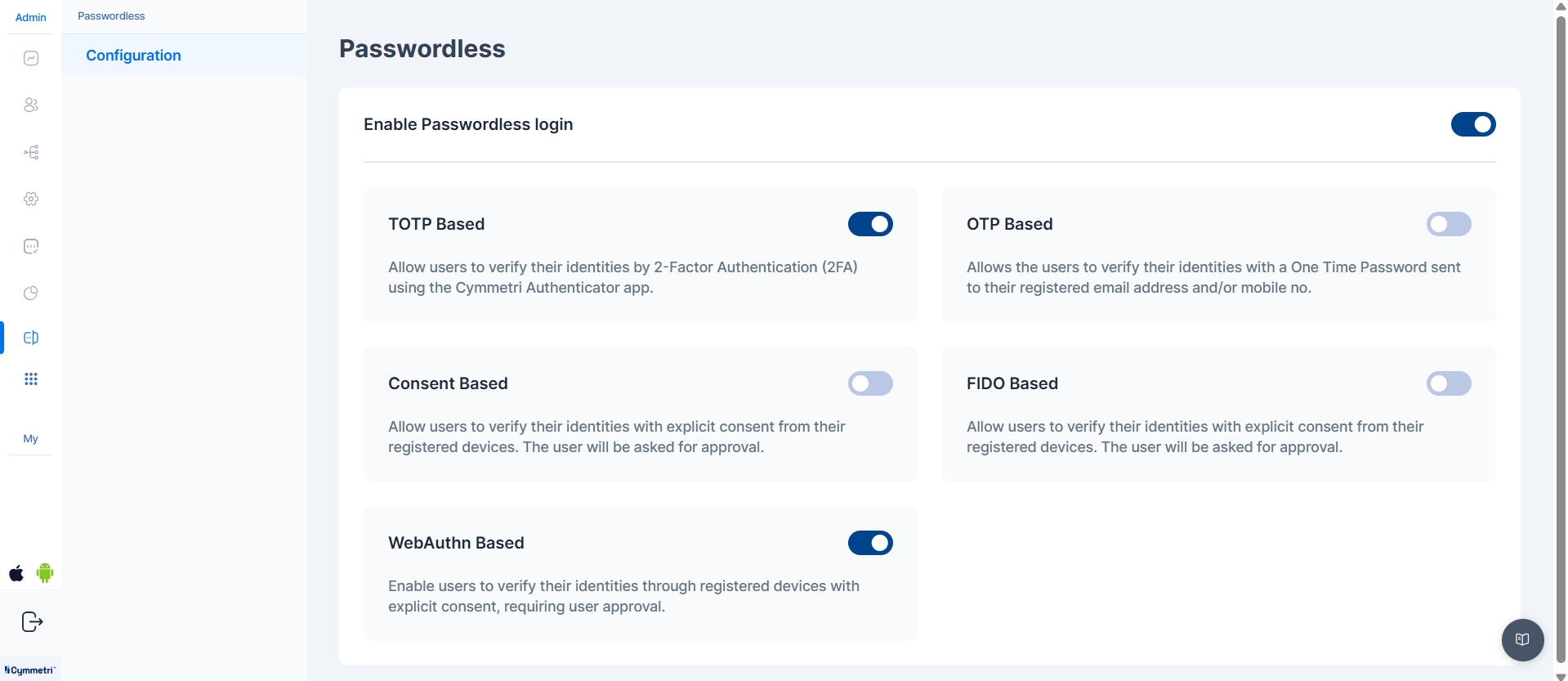The height and width of the screenshot is (681, 1568).
Task: Turn off the TOTP Based toggle
Action: 870,224
